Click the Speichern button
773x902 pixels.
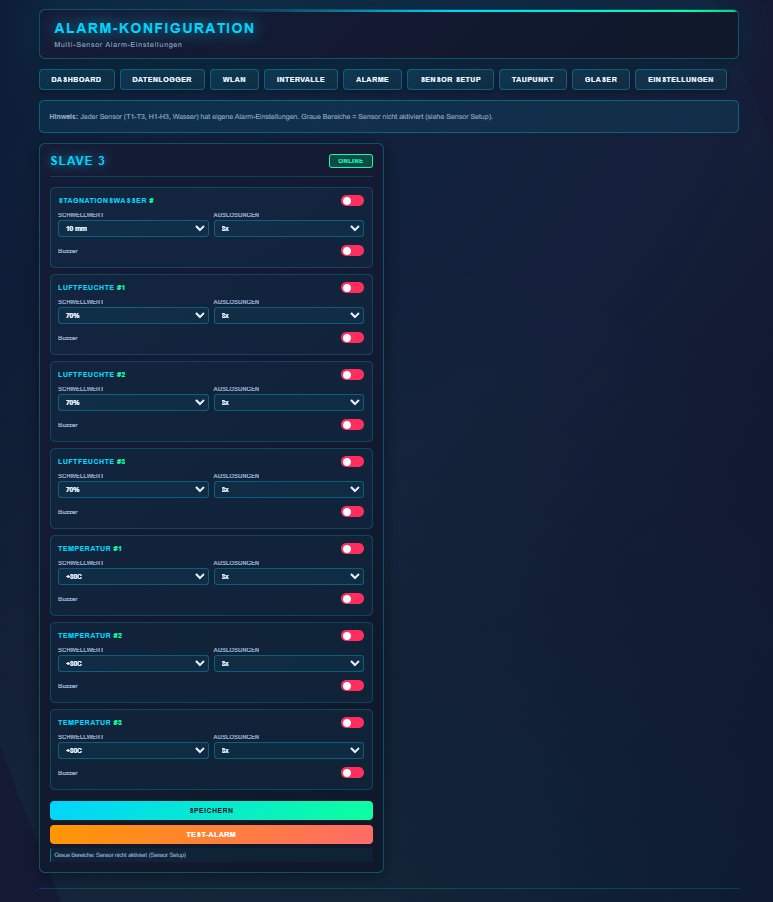pyautogui.click(x=211, y=810)
